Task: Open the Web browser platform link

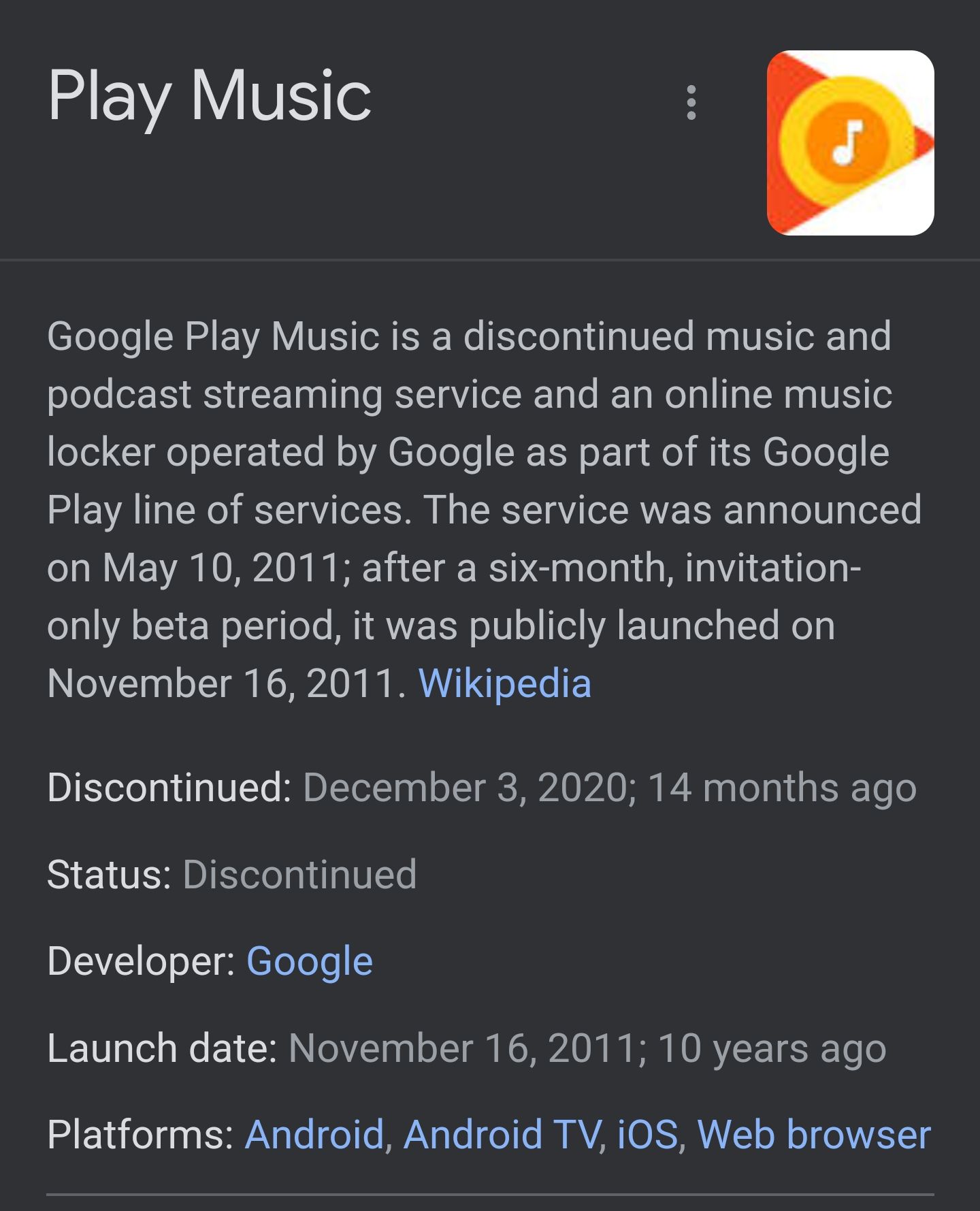Action: [x=814, y=1135]
